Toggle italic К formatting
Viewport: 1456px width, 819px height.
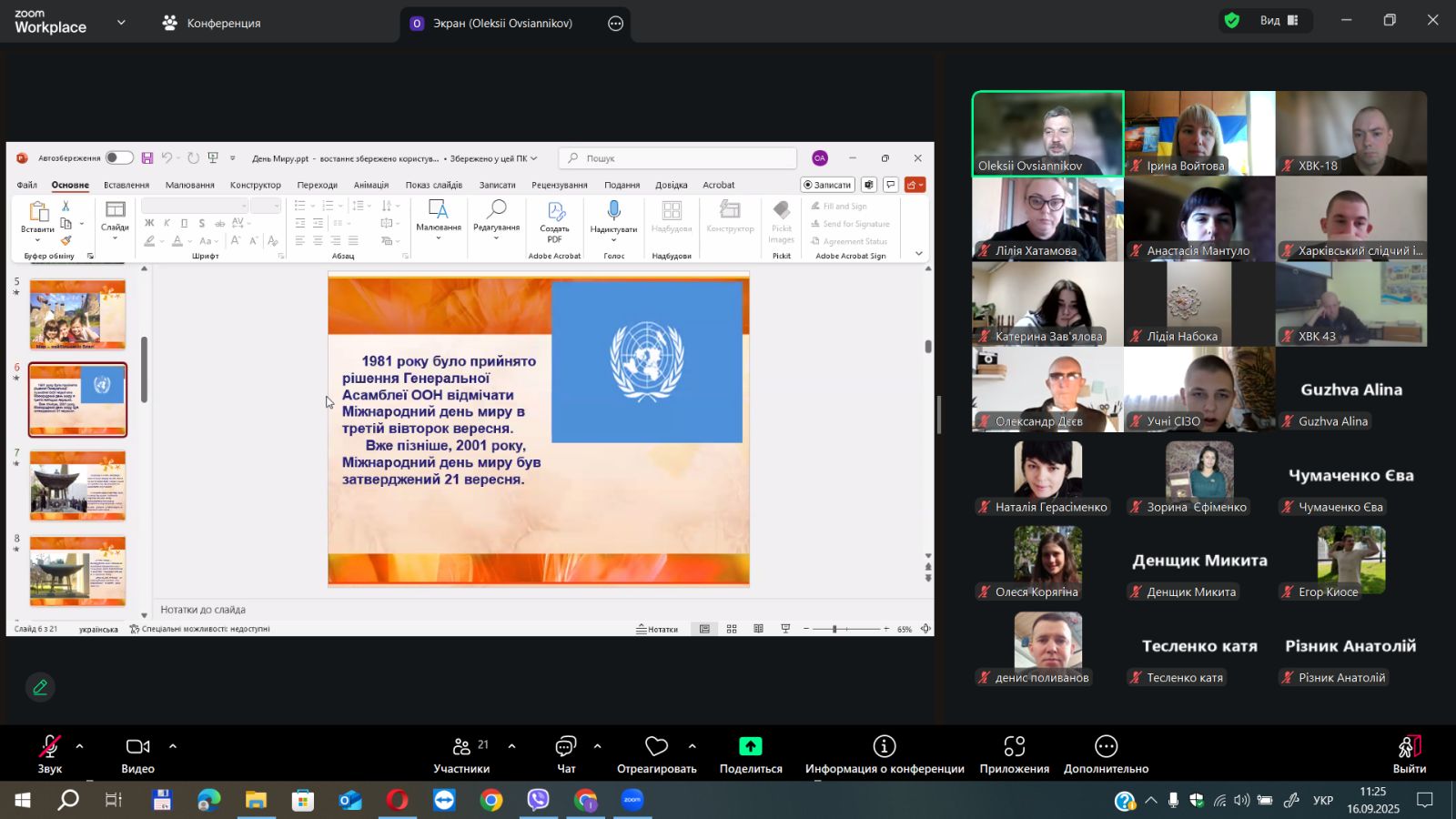tap(167, 224)
